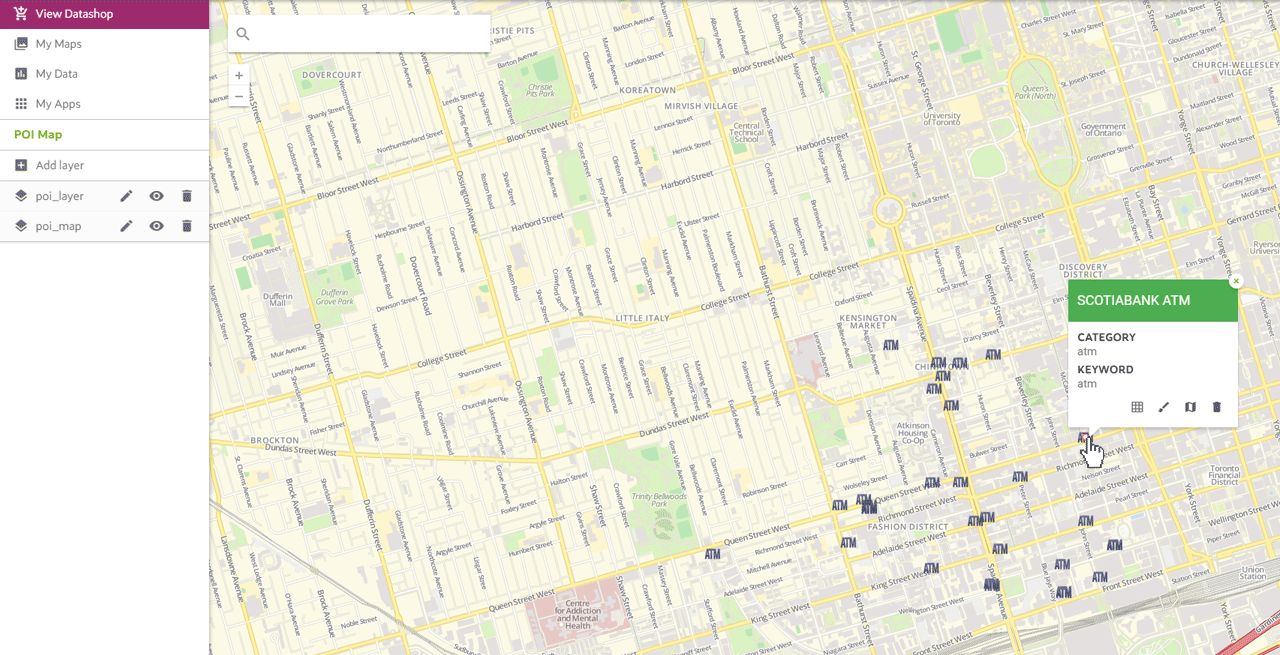Click Central Technical School label
This screenshot has width=1280, height=655.
pos(747,132)
